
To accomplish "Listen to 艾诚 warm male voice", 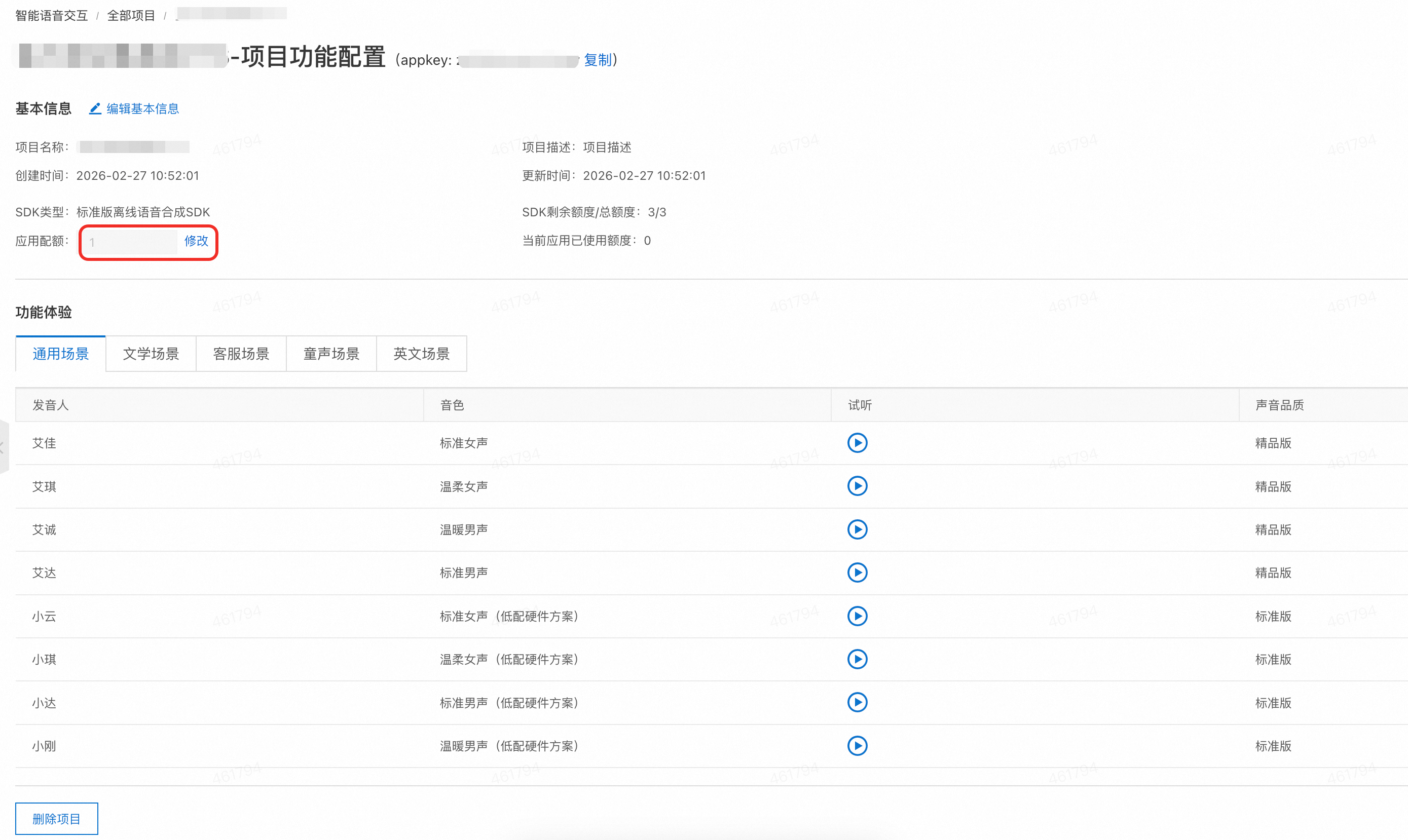I will (857, 529).
